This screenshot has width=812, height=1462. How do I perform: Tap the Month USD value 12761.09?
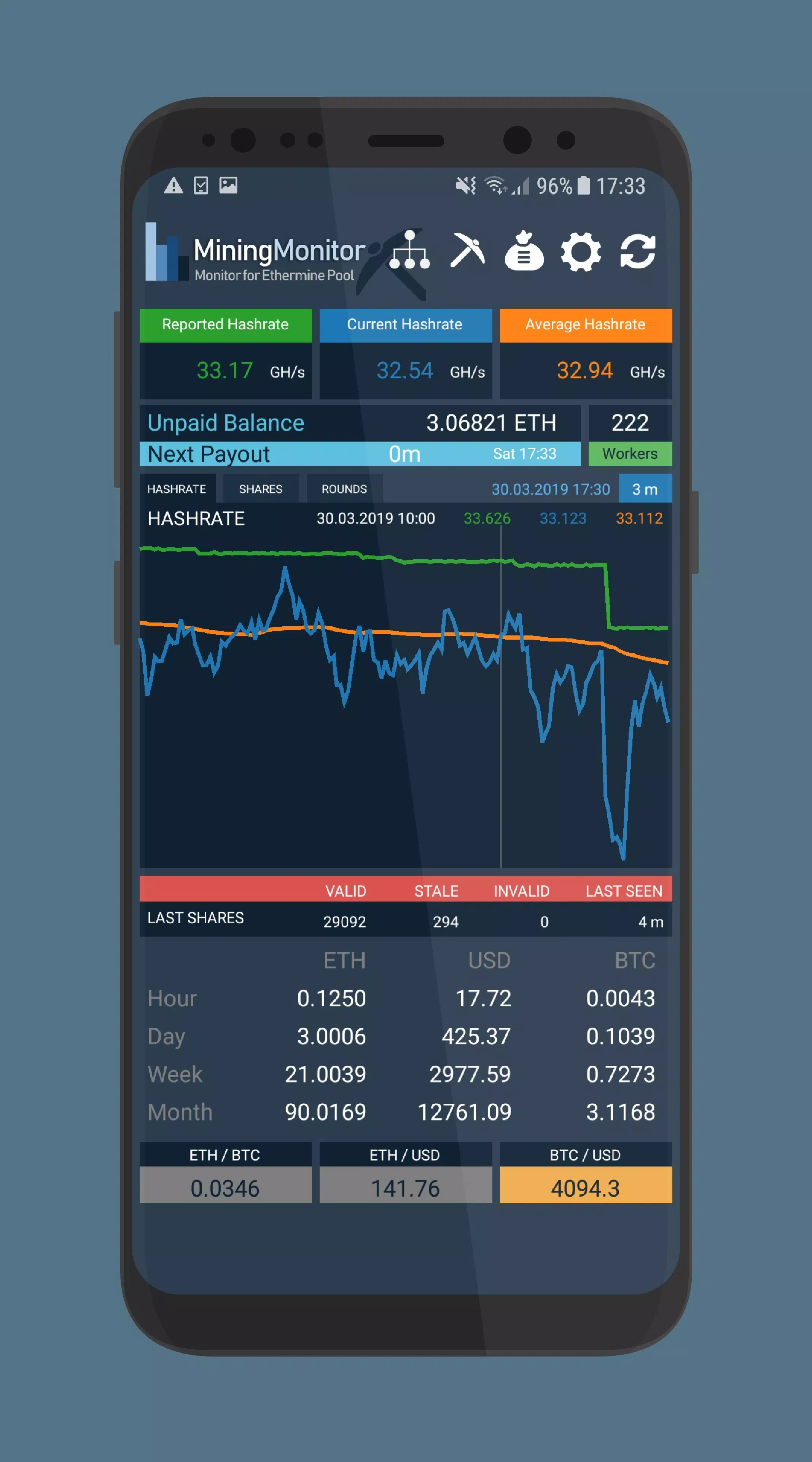pyautogui.click(x=464, y=1112)
